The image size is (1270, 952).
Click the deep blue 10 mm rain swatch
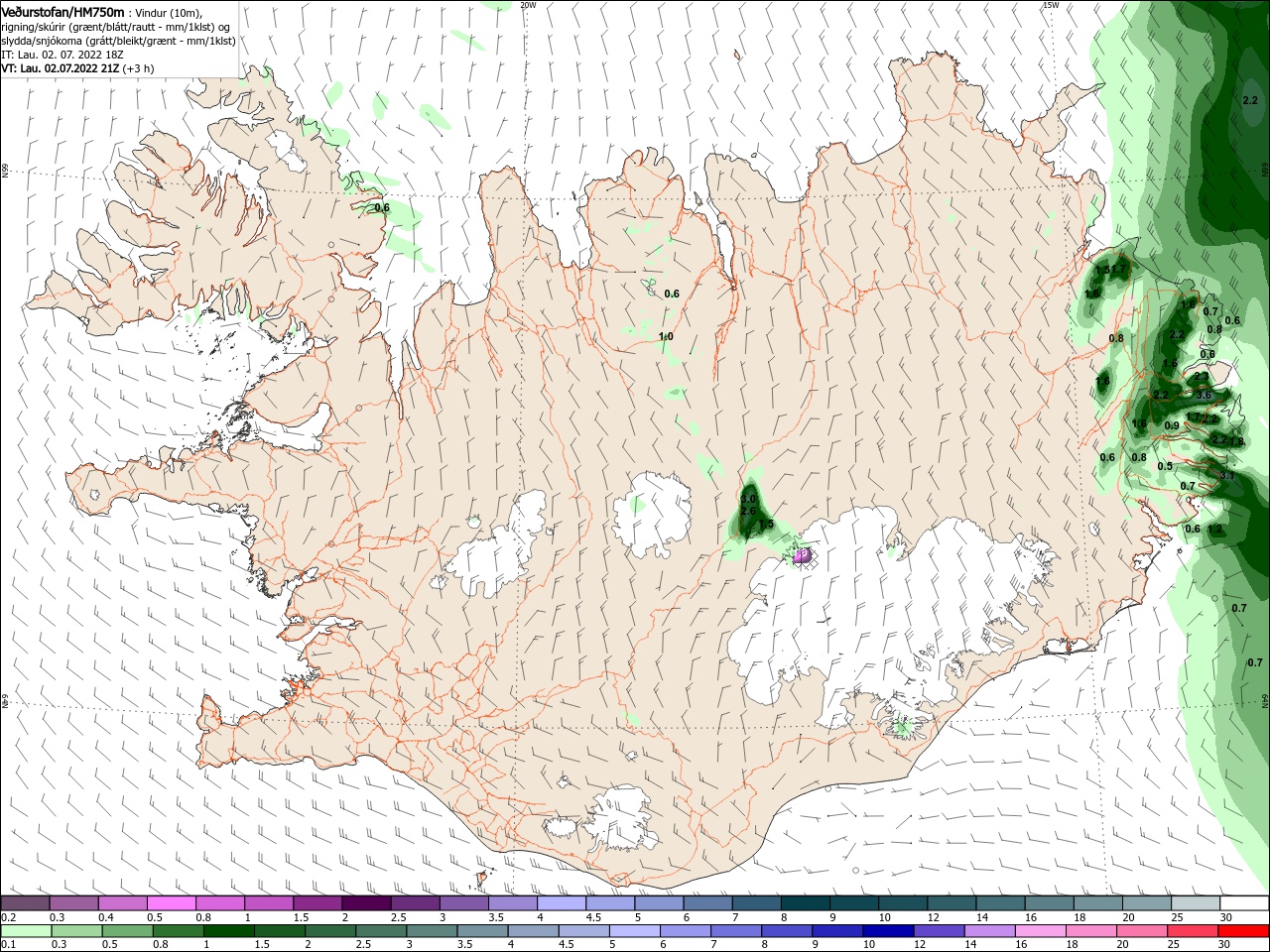point(888,931)
